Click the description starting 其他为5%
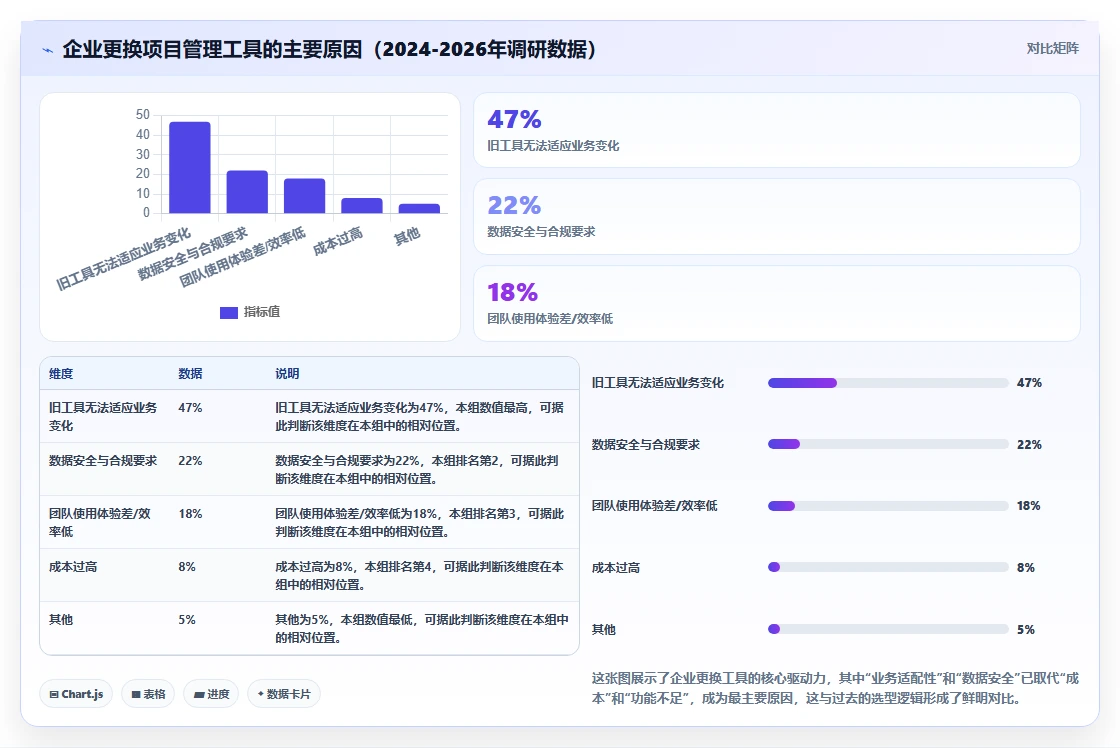The width and height of the screenshot is (1120, 748). point(421,629)
